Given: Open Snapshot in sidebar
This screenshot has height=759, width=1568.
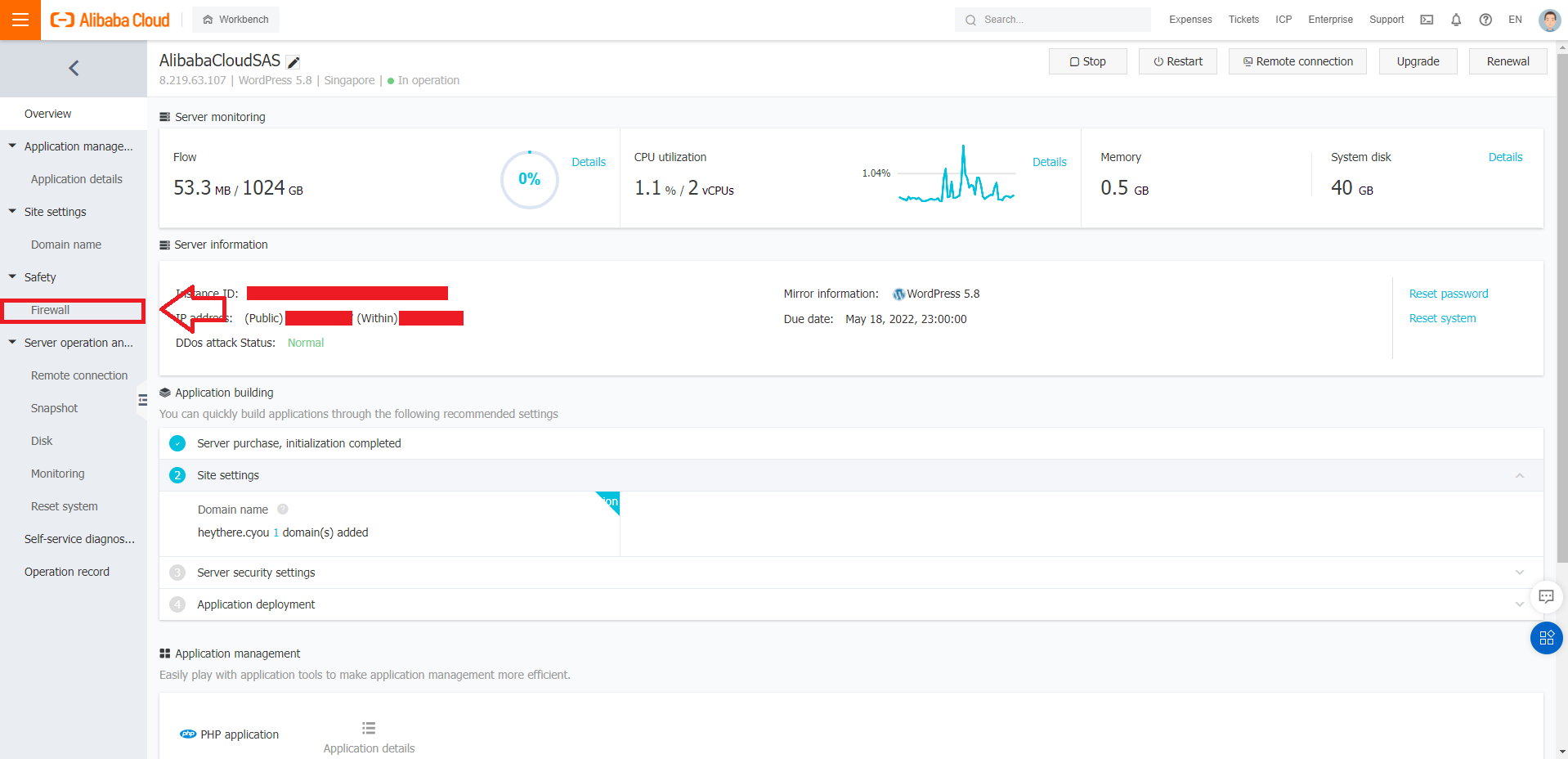Looking at the screenshot, I should click(55, 408).
